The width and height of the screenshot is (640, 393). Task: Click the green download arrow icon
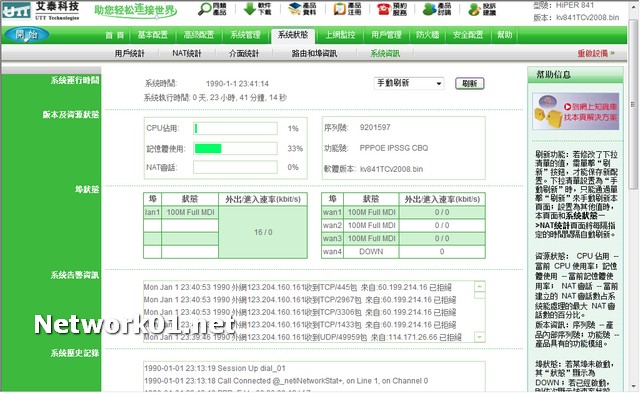point(249,9)
